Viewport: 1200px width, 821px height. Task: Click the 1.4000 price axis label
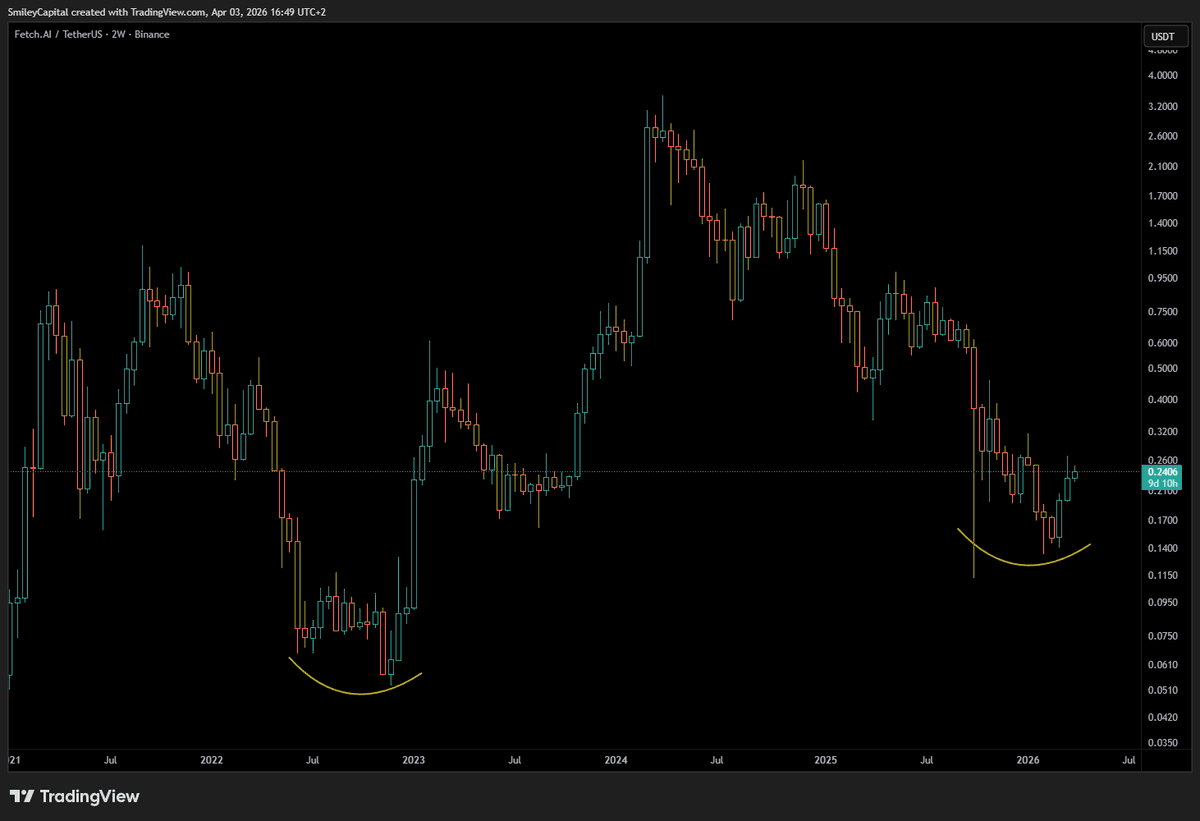pos(1163,223)
